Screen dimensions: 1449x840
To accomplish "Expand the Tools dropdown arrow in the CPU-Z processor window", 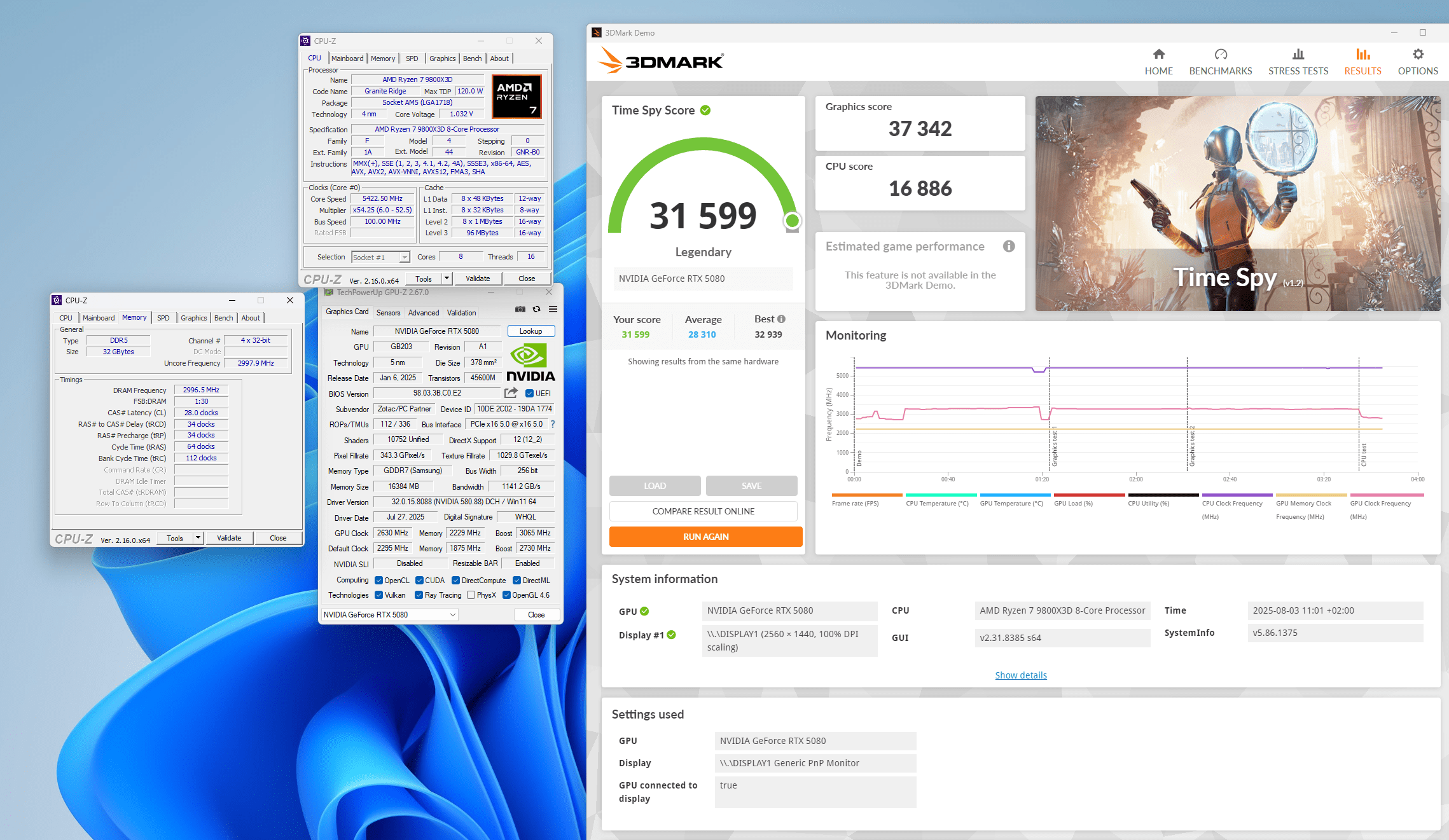I will (447, 279).
